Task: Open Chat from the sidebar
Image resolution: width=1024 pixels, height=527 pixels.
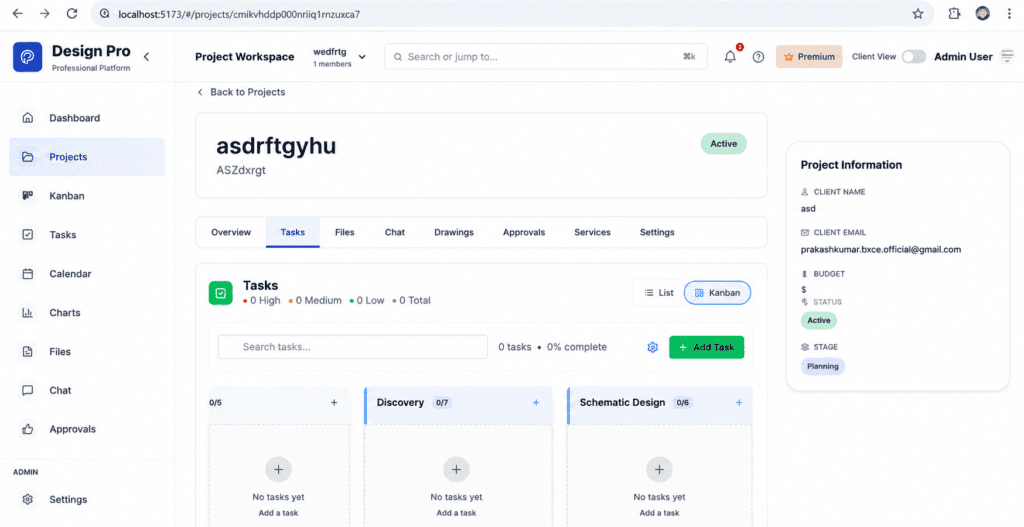Action: [x=87, y=390]
